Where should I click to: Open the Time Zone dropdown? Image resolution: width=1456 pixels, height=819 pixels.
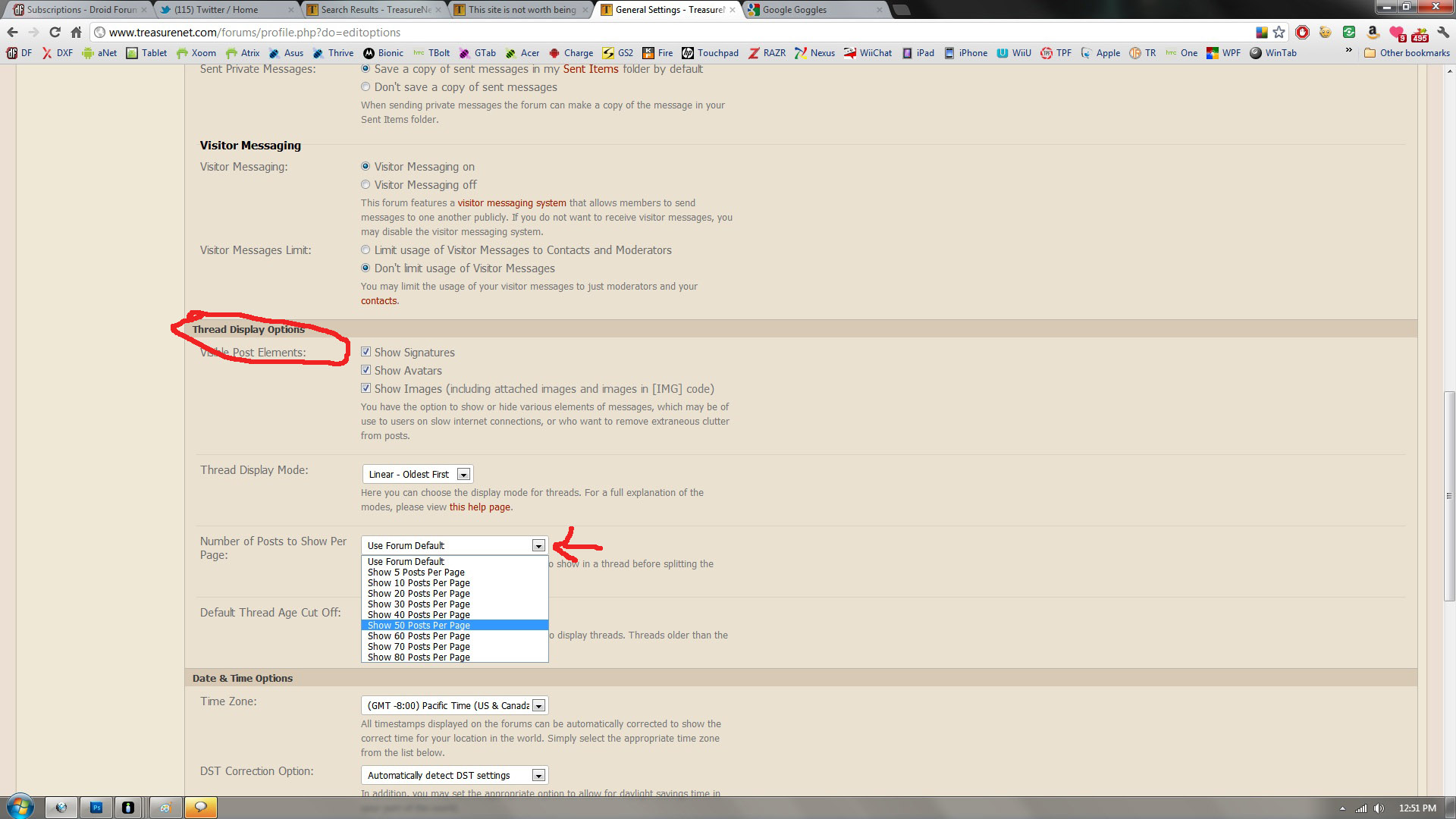454,705
